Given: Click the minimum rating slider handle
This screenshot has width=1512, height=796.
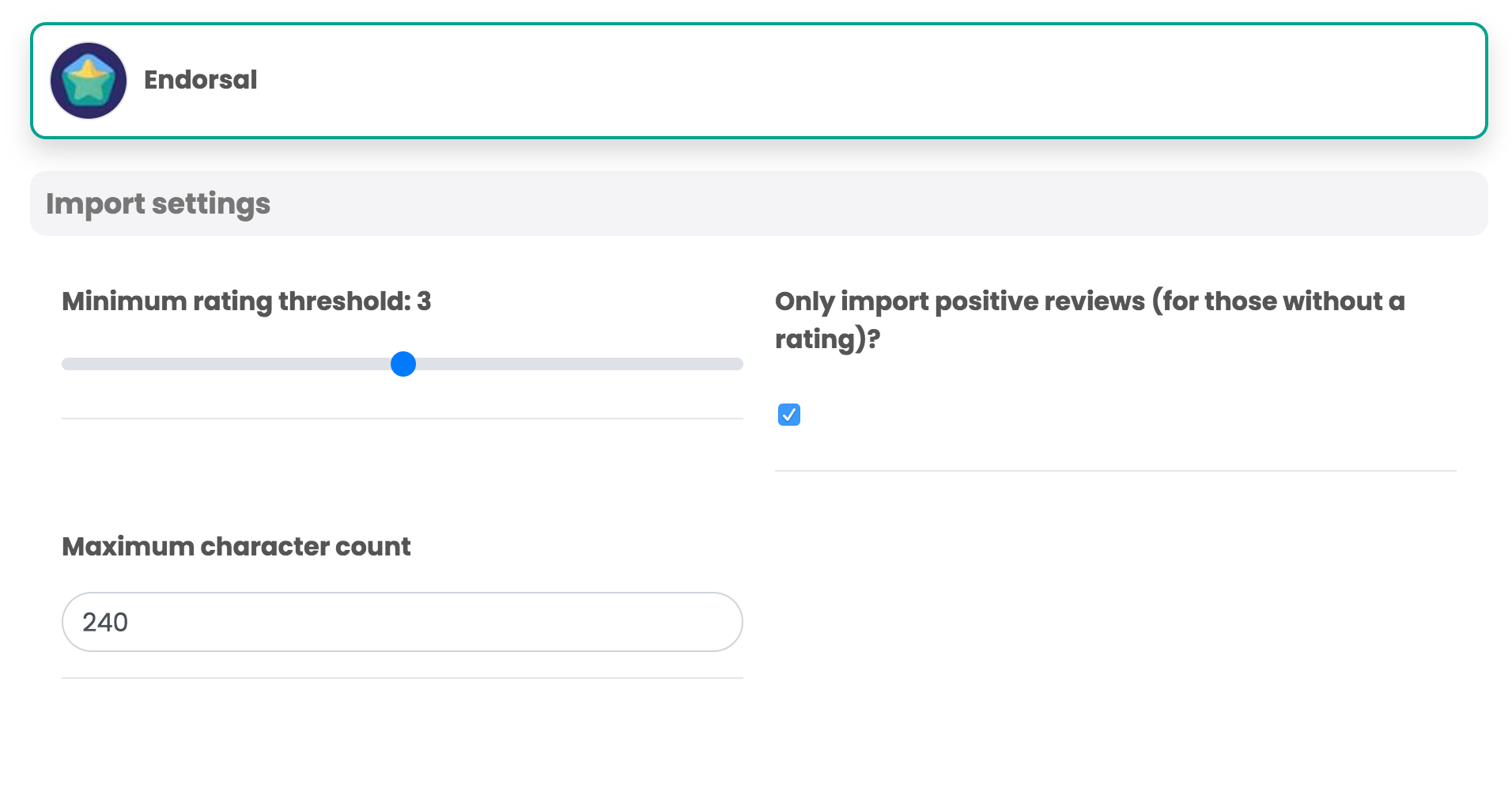Looking at the screenshot, I should 403,364.
